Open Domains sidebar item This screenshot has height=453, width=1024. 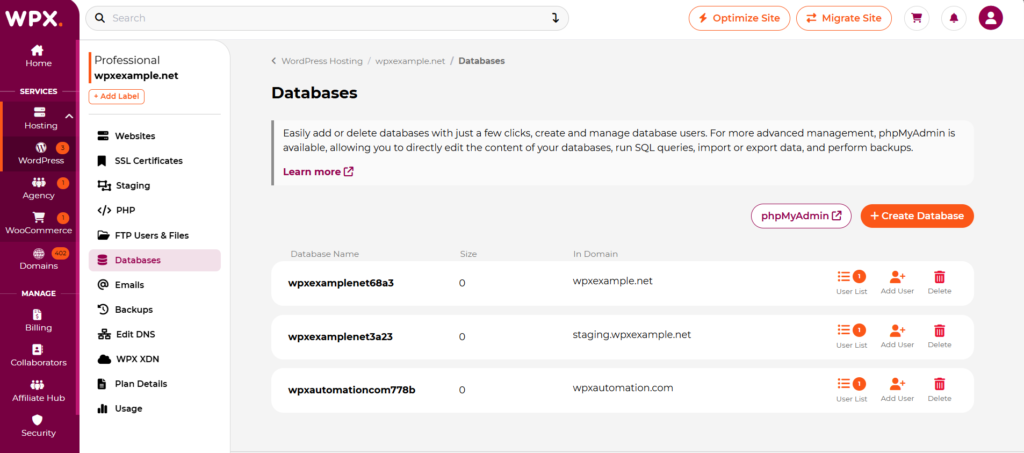click(38, 259)
